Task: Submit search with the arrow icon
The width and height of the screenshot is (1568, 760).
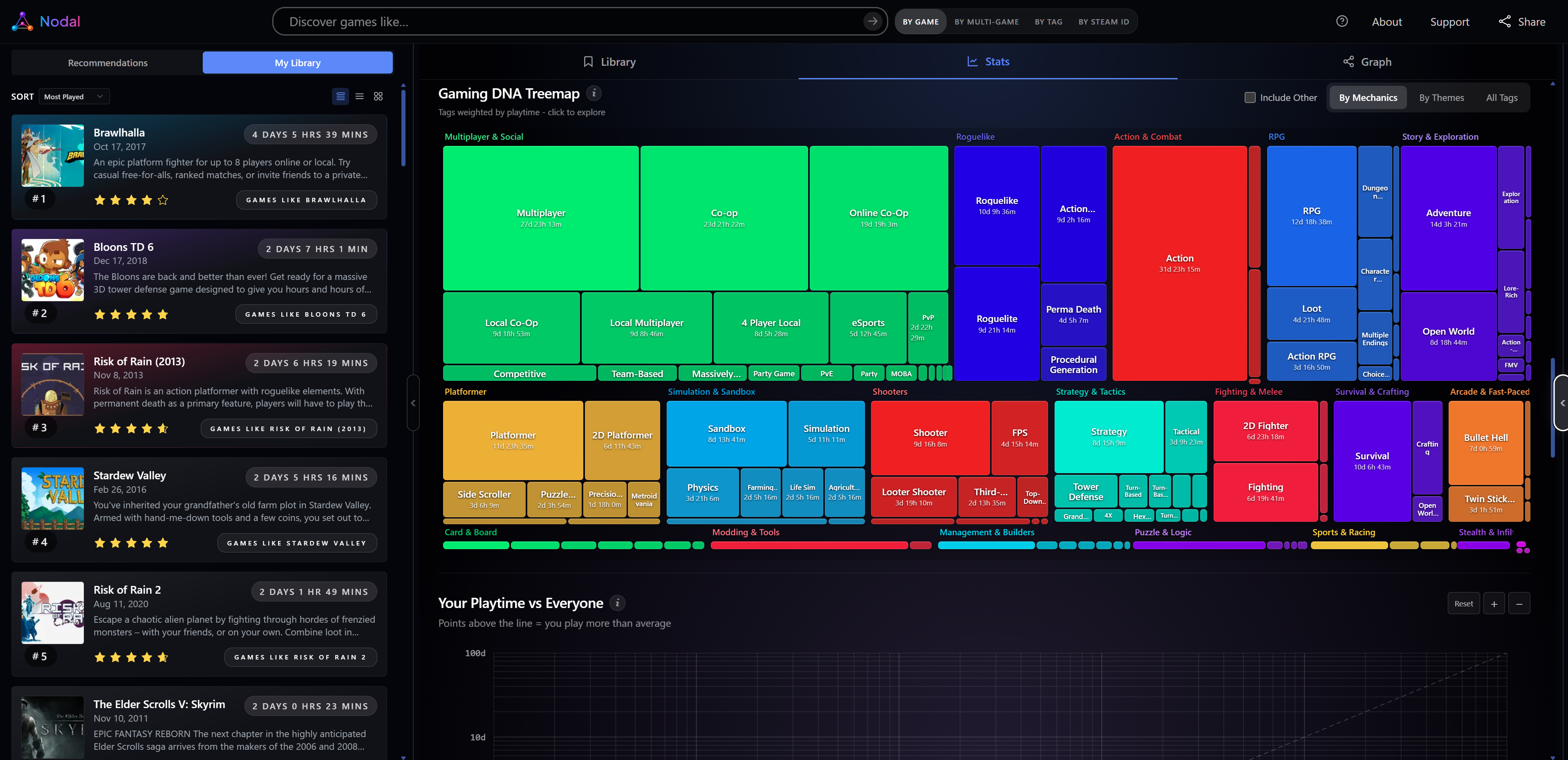Action: pyautogui.click(x=871, y=21)
